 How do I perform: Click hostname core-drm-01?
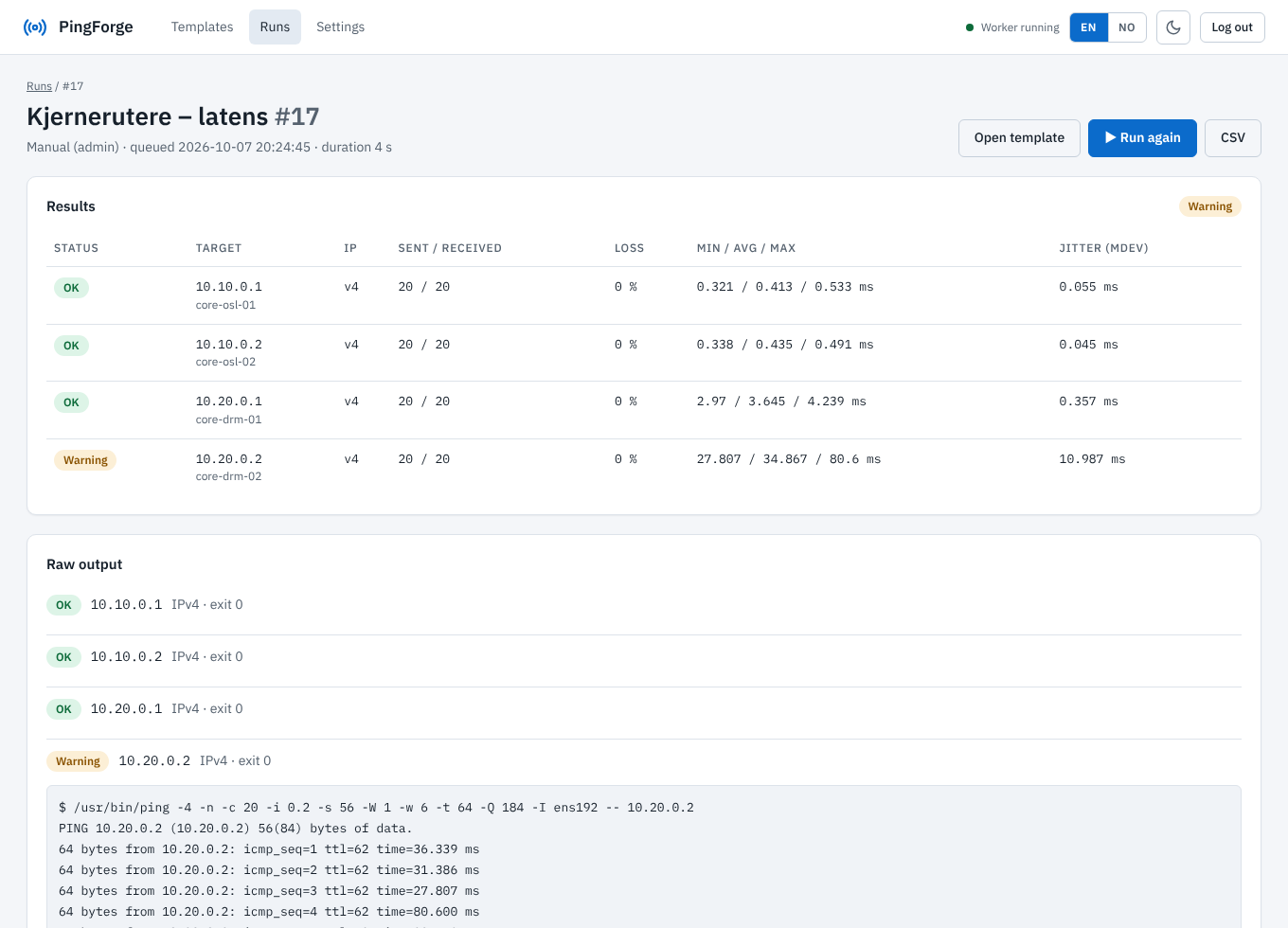point(228,419)
